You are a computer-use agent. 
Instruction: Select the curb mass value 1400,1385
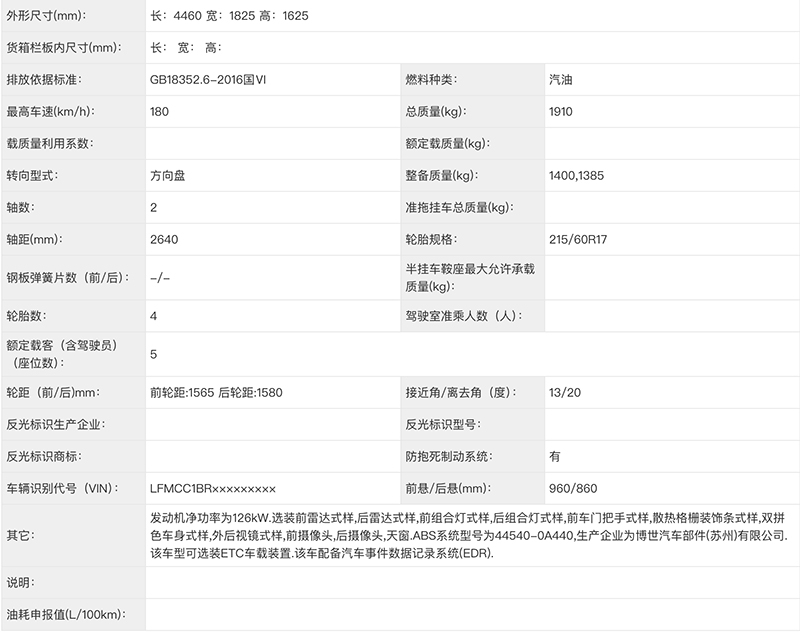[577, 175]
